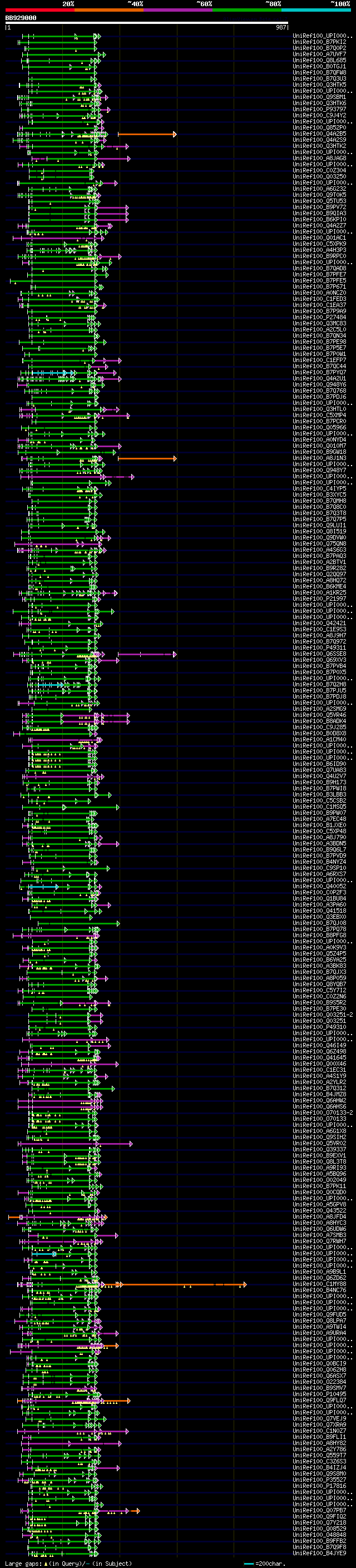356x1568 pixels.
Task: Select hit label UniRef100_Q3MC83
Action: click(x=319, y=324)
